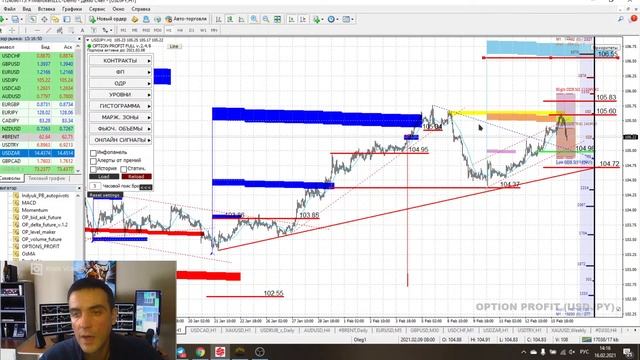Viewport: 640px width, 360px height.
Task: Open the Графики menu
Action: (72, 9)
